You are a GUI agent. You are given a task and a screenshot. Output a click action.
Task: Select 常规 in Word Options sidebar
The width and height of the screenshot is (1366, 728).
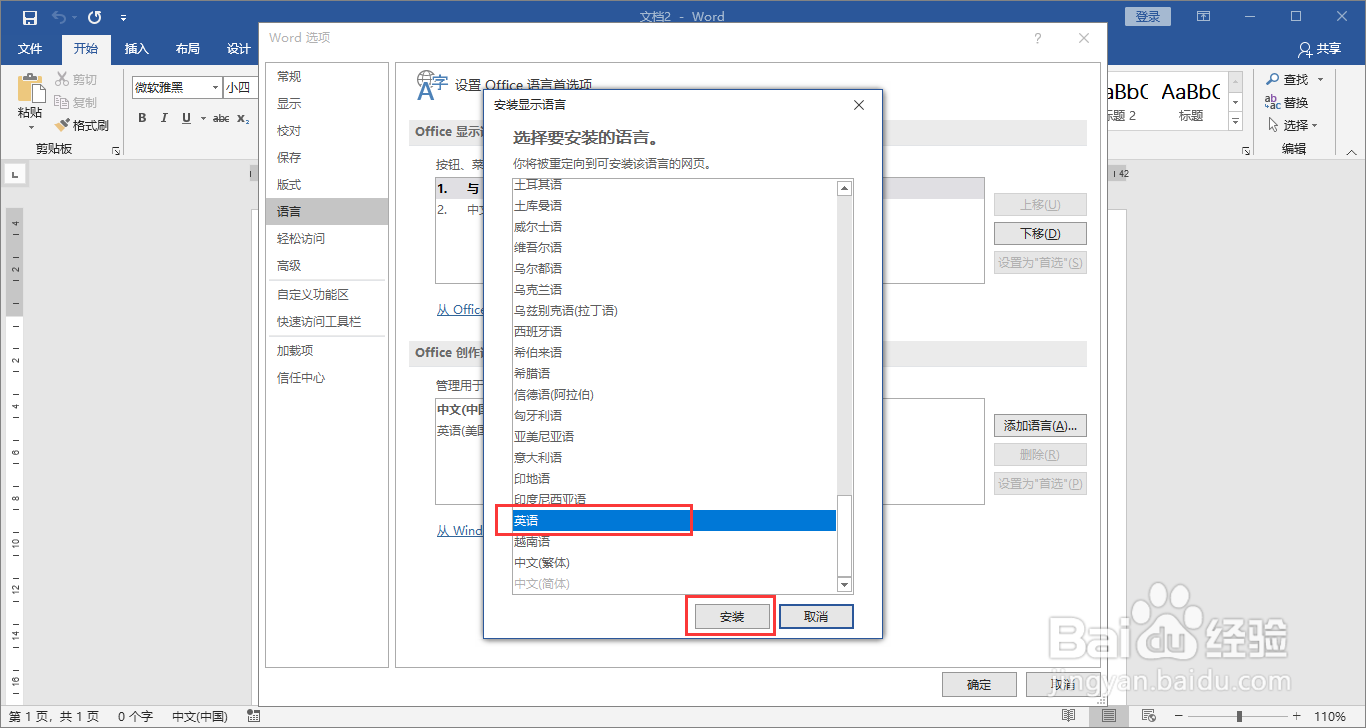tap(327, 76)
